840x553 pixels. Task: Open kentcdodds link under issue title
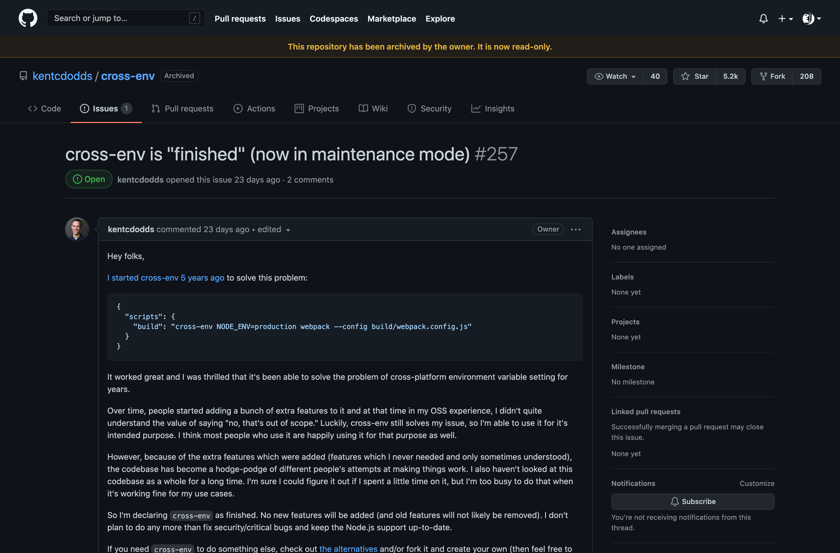pos(140,180)
